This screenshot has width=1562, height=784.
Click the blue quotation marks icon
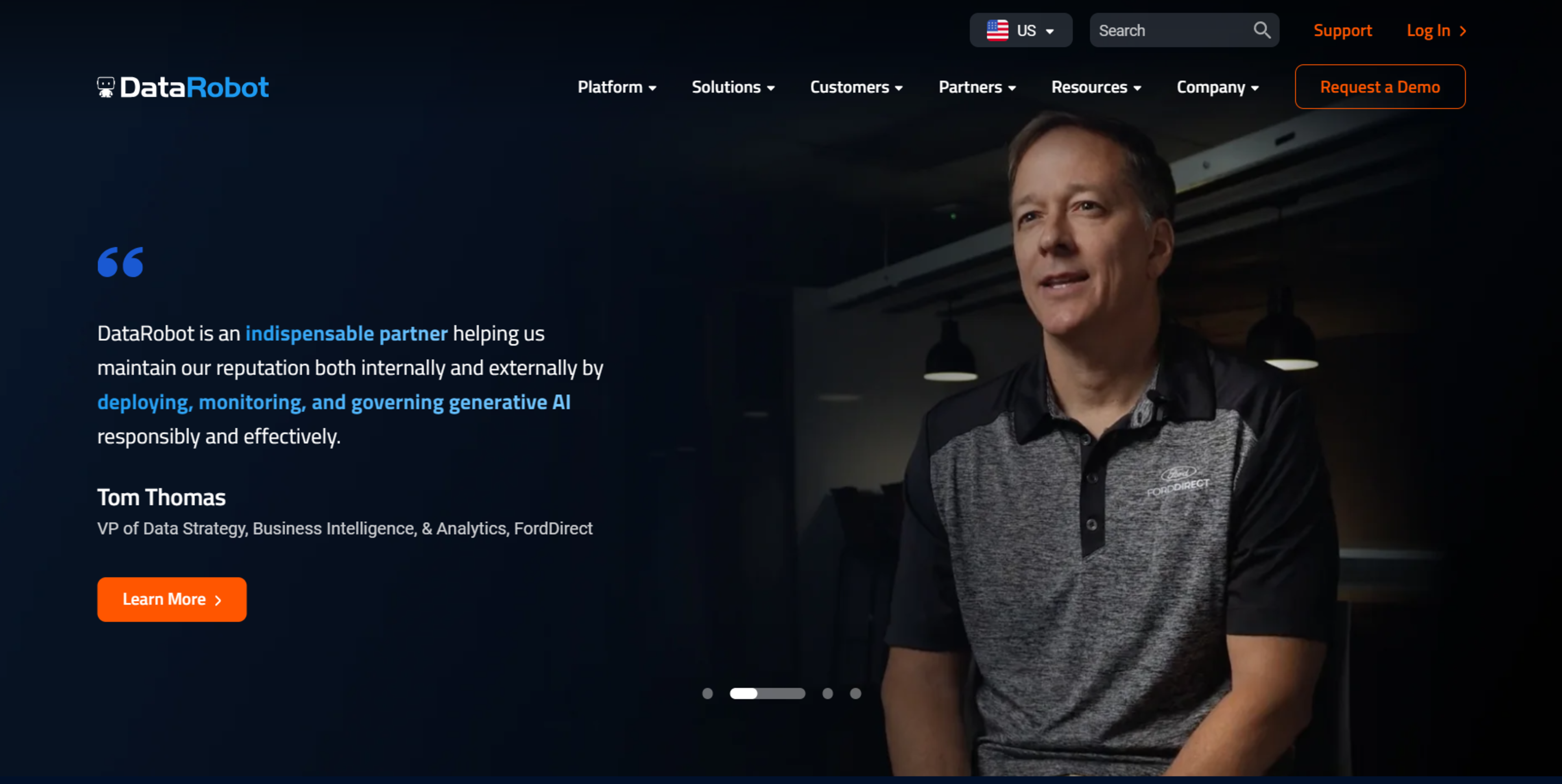tap(121, 262)
